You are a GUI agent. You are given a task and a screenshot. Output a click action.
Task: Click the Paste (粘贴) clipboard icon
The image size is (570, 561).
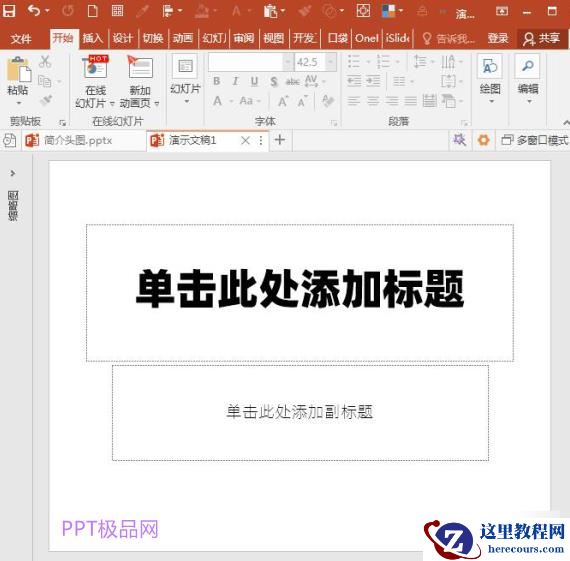18,69
